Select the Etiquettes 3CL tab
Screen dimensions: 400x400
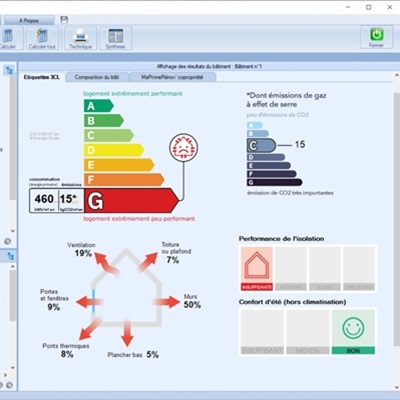click(42, 77)
